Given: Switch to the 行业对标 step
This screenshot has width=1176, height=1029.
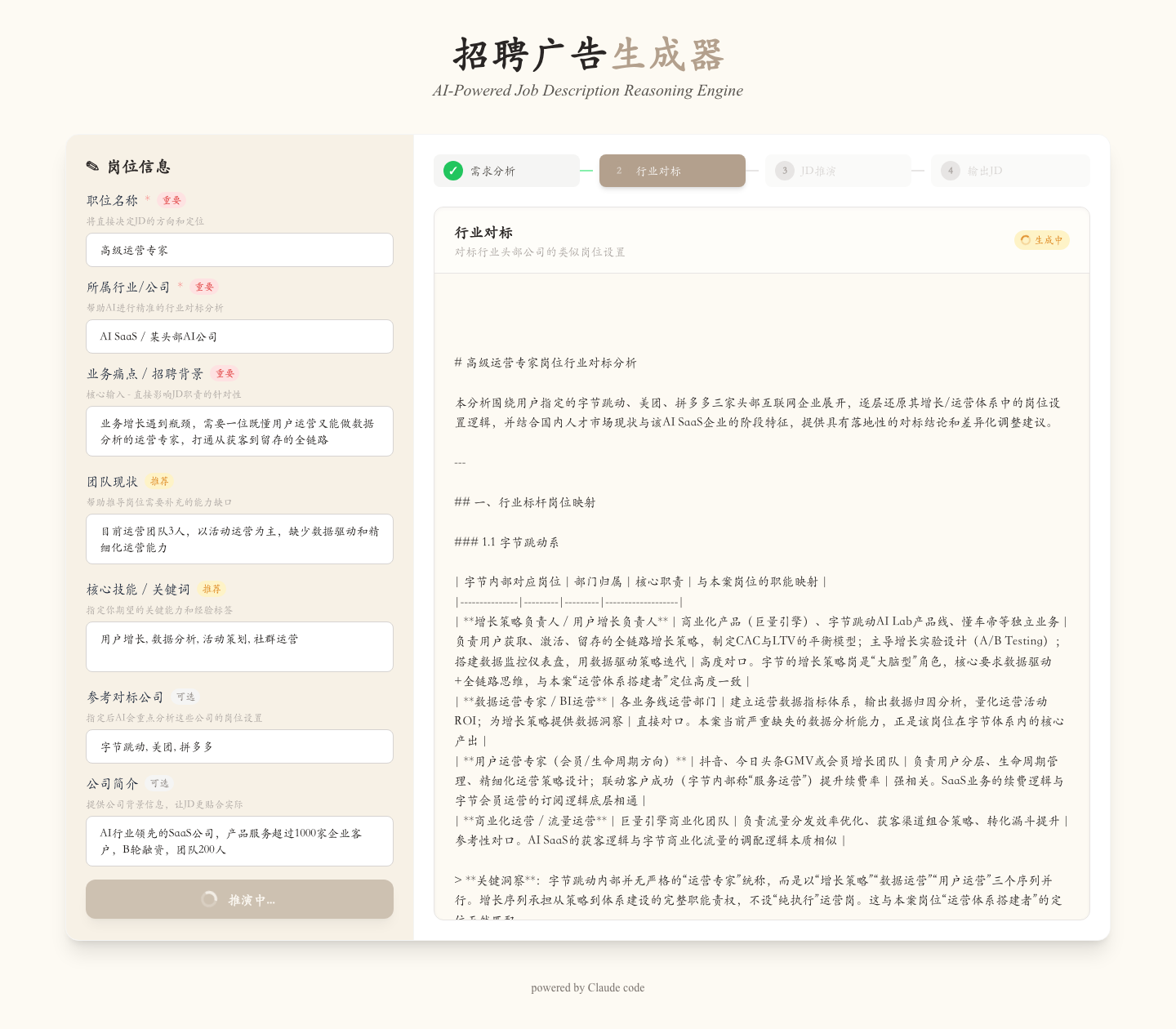Looking at the screenshot, I should (672, 171).
